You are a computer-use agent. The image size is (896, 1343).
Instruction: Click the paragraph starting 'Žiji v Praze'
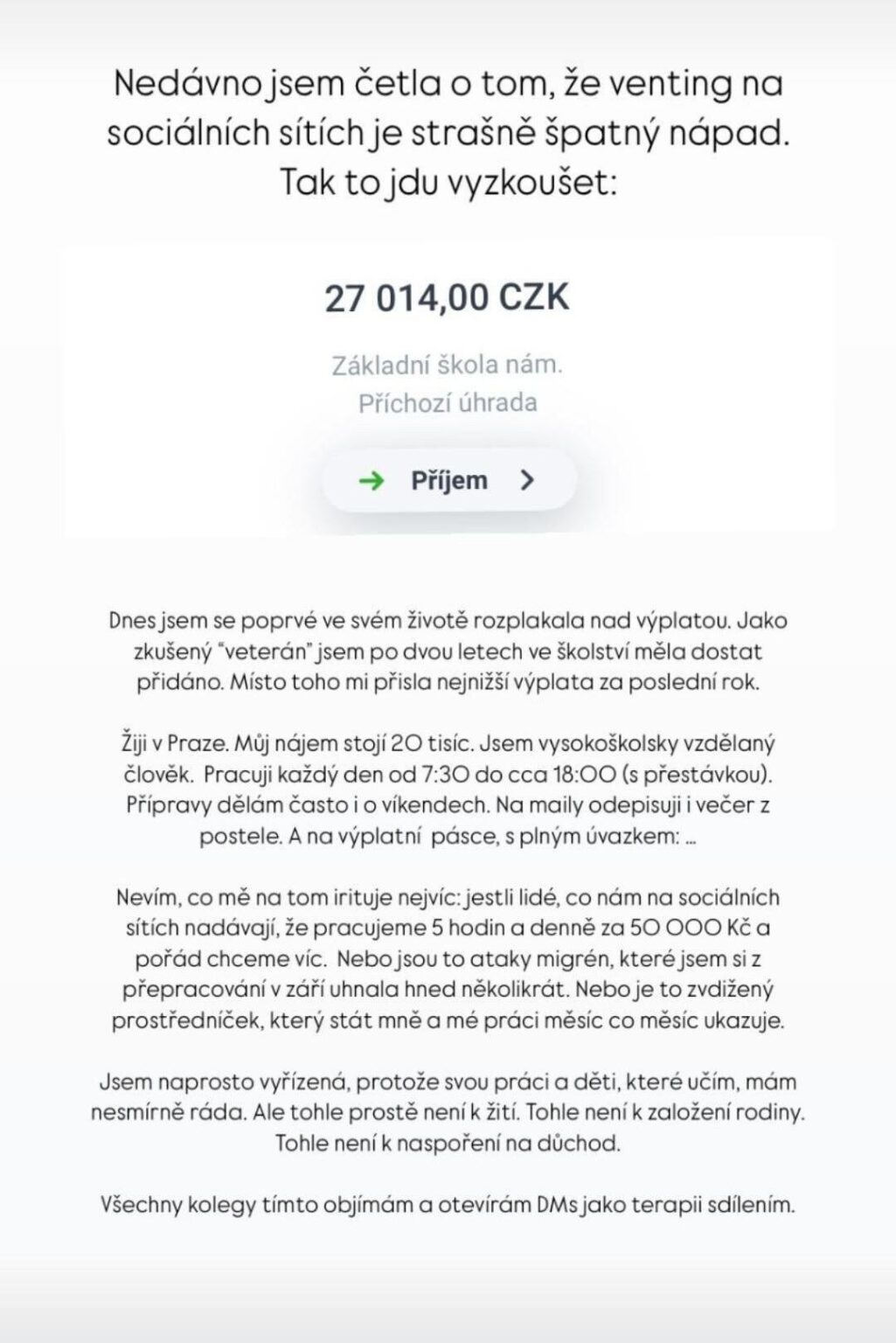[448, 790]
